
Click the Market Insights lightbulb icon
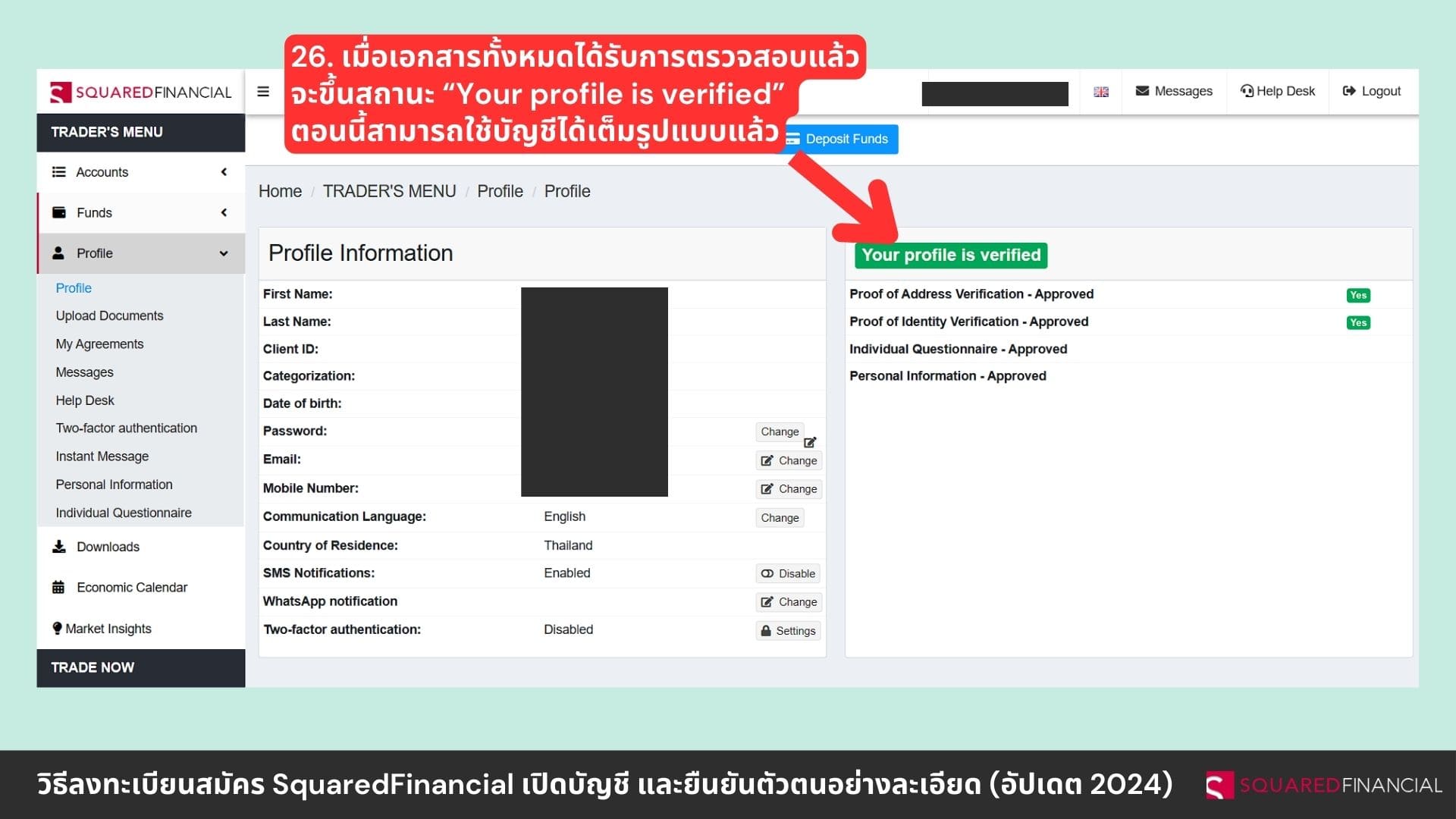[57, 629]
